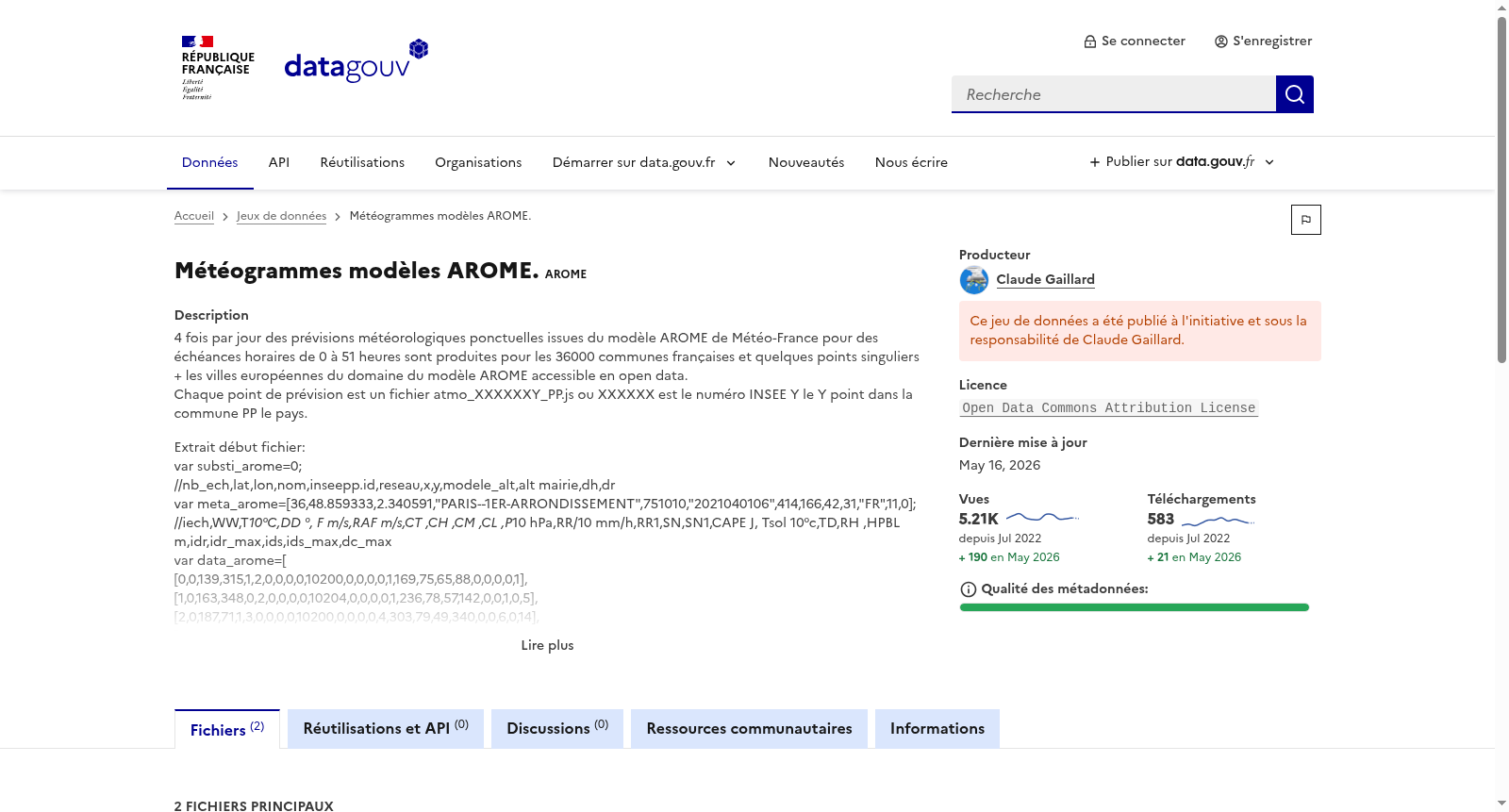Select Nous écrire in the navigation

pos(911,163)
